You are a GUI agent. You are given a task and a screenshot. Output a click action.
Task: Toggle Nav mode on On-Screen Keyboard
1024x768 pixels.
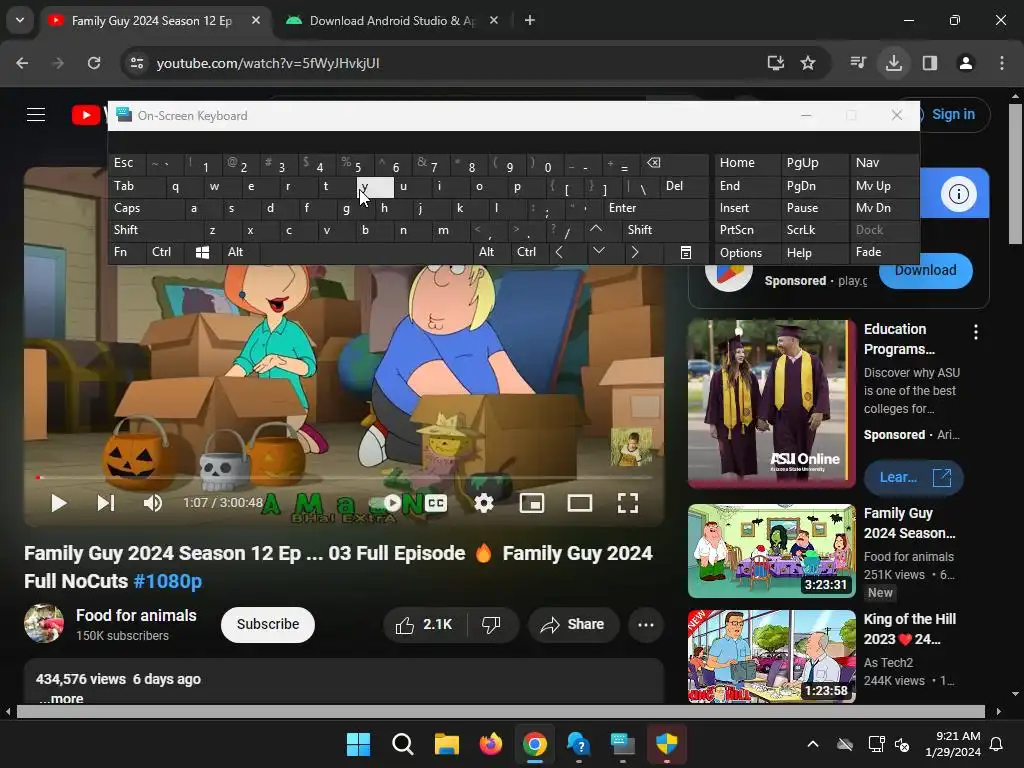pos(884,163)
